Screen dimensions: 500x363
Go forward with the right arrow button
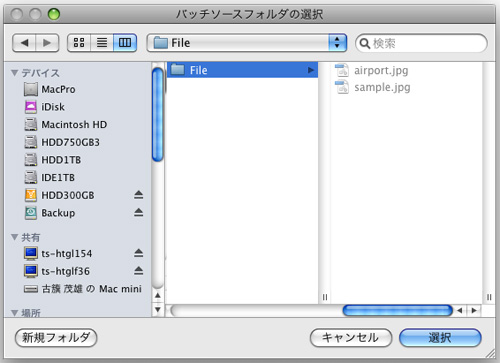pos(47,43)
